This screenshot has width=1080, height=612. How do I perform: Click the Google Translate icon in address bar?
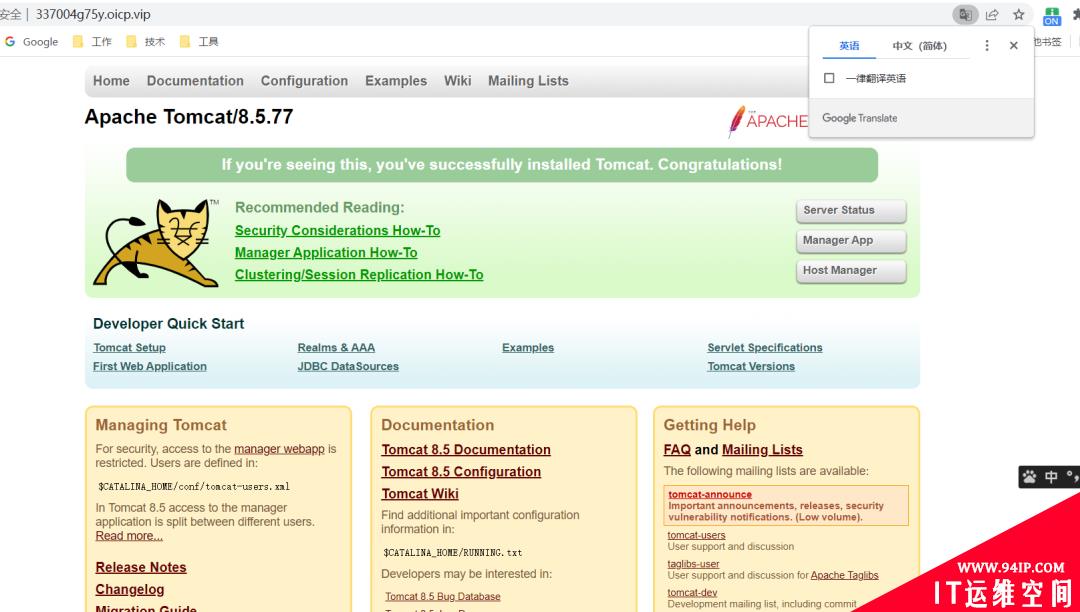click(x=966, y=14)
